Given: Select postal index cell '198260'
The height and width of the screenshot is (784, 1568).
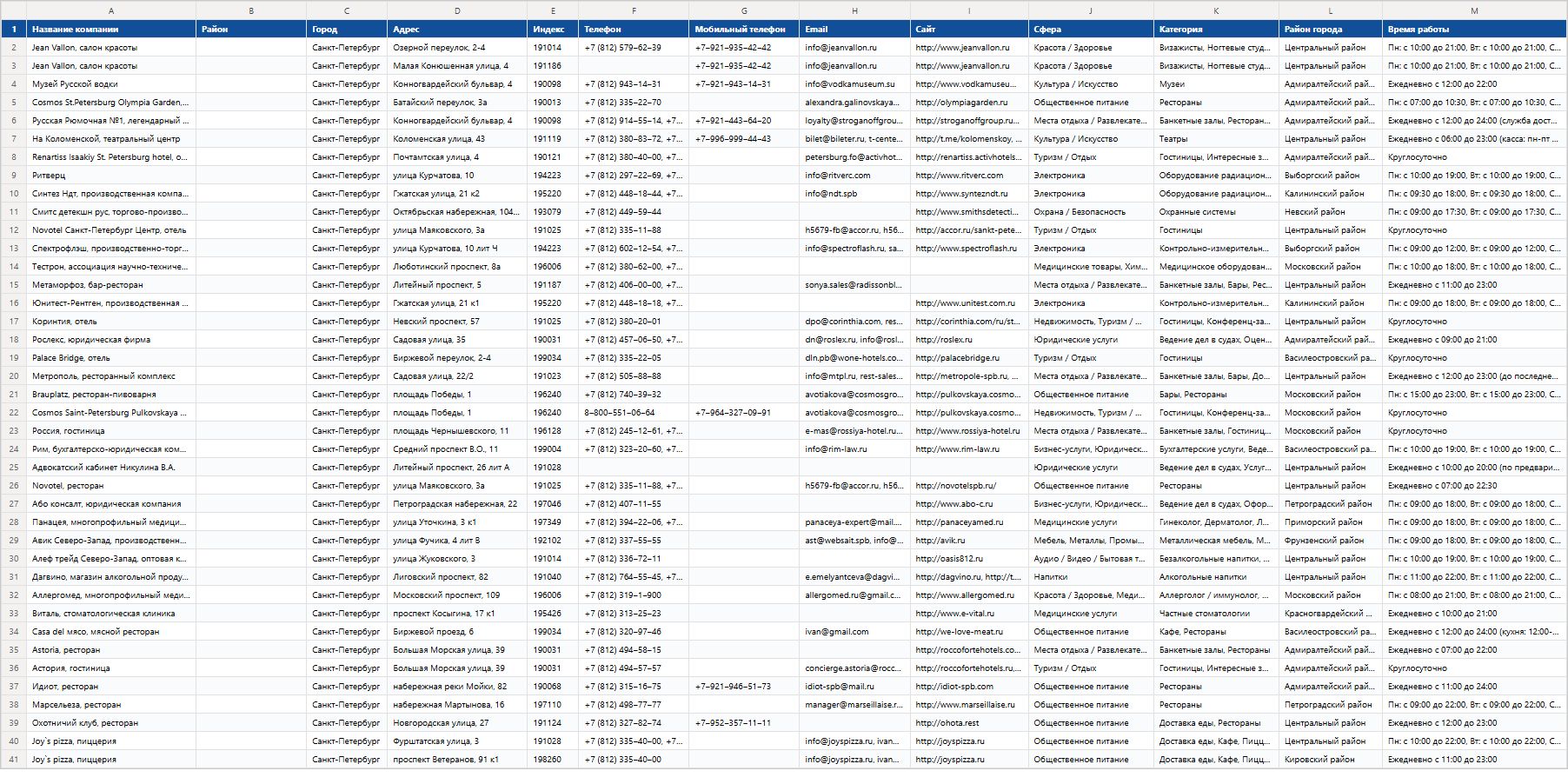Looking at the screenshot, I should pyautogui.click(x=553, y=760).
